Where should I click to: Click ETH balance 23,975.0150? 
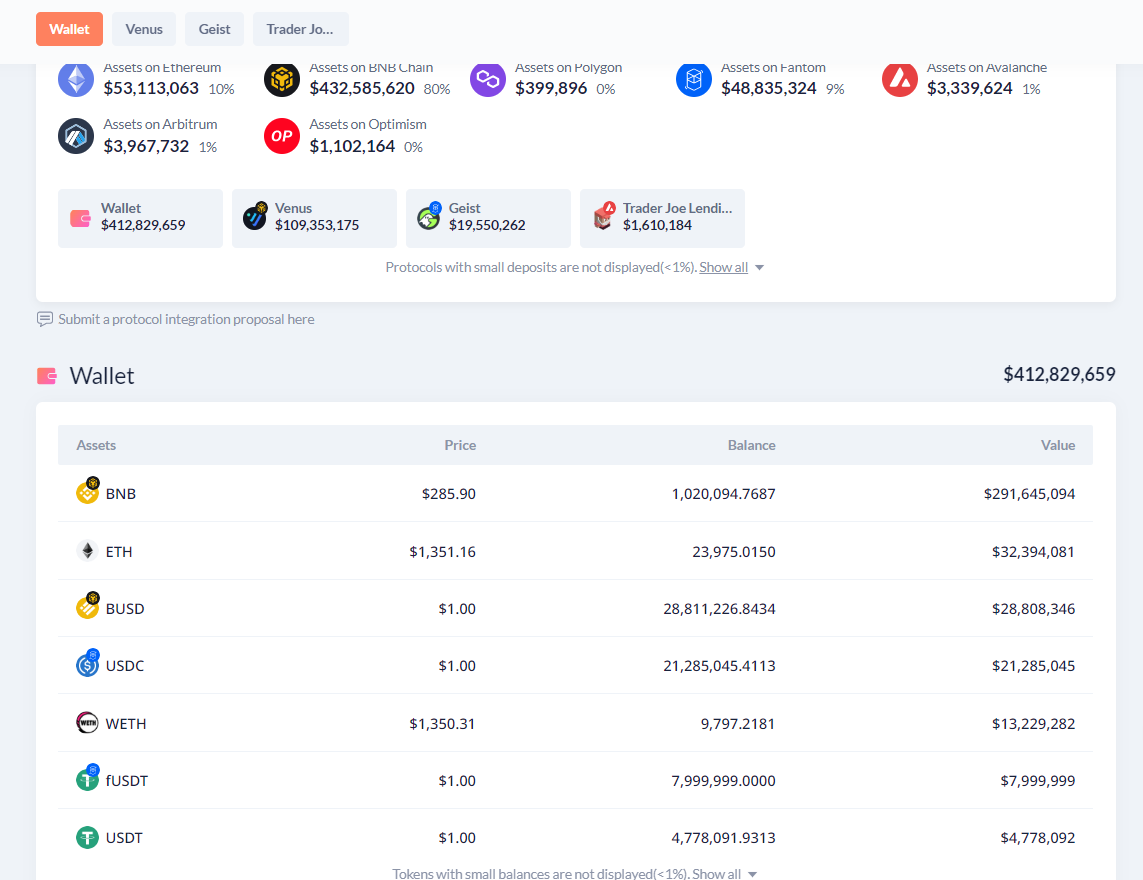point(734,552)
